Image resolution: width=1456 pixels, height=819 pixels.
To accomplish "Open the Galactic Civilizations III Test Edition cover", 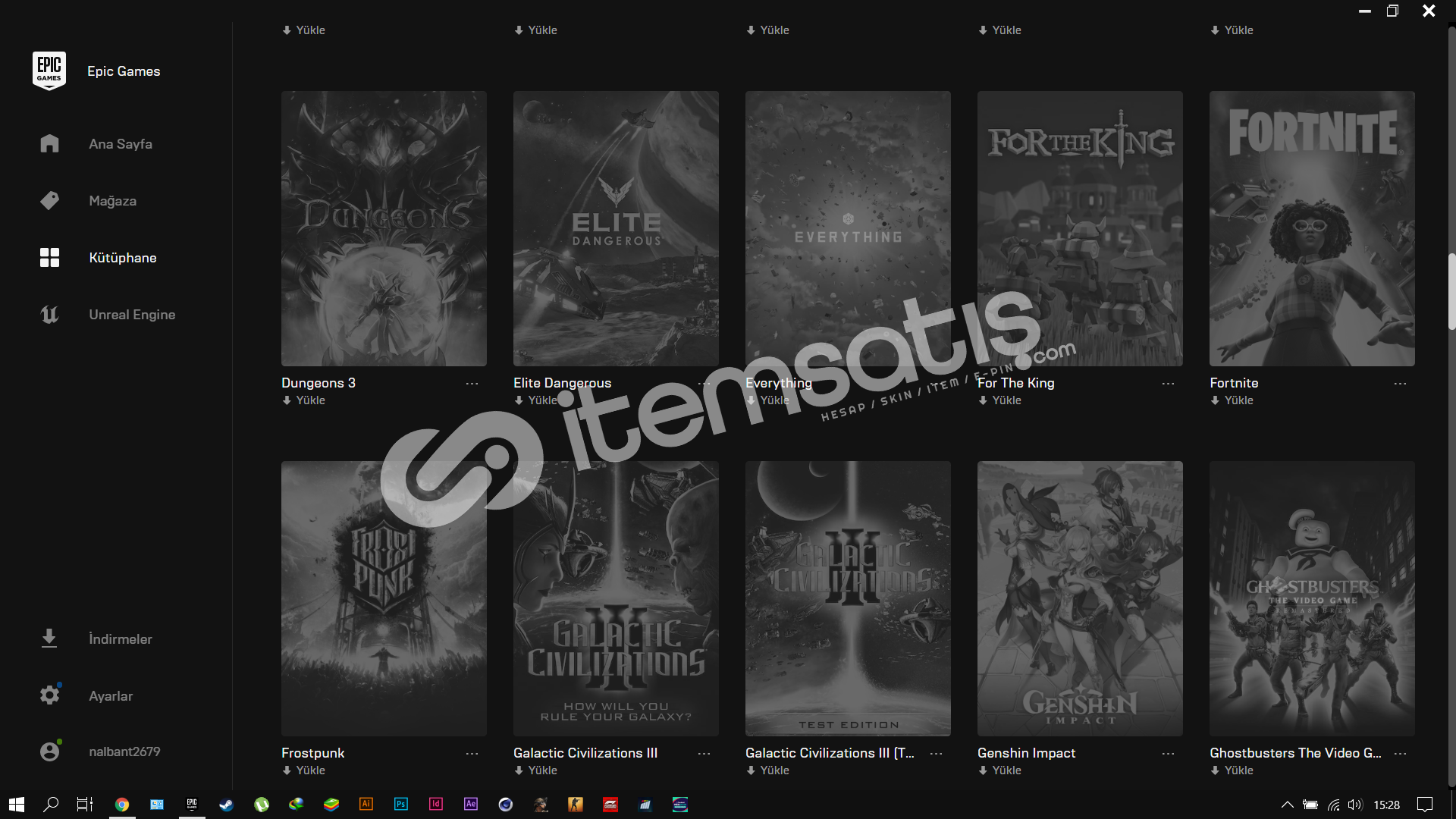I will [x=848, y=598].
